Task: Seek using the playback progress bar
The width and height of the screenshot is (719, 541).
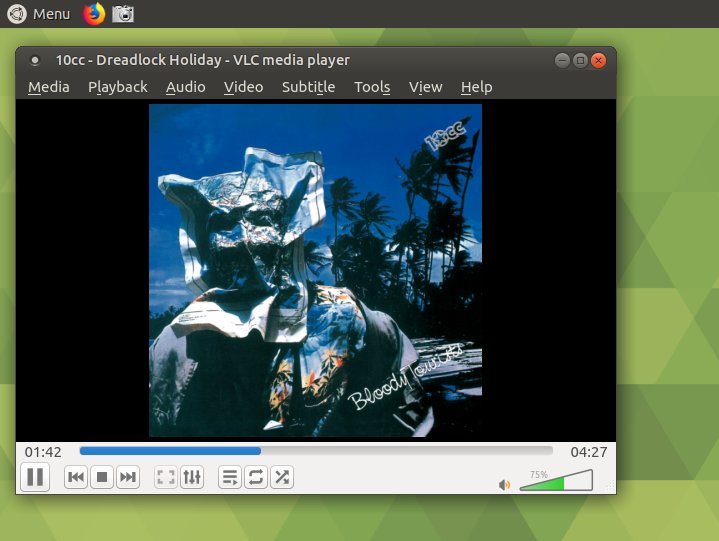Action: coord(316,451)
